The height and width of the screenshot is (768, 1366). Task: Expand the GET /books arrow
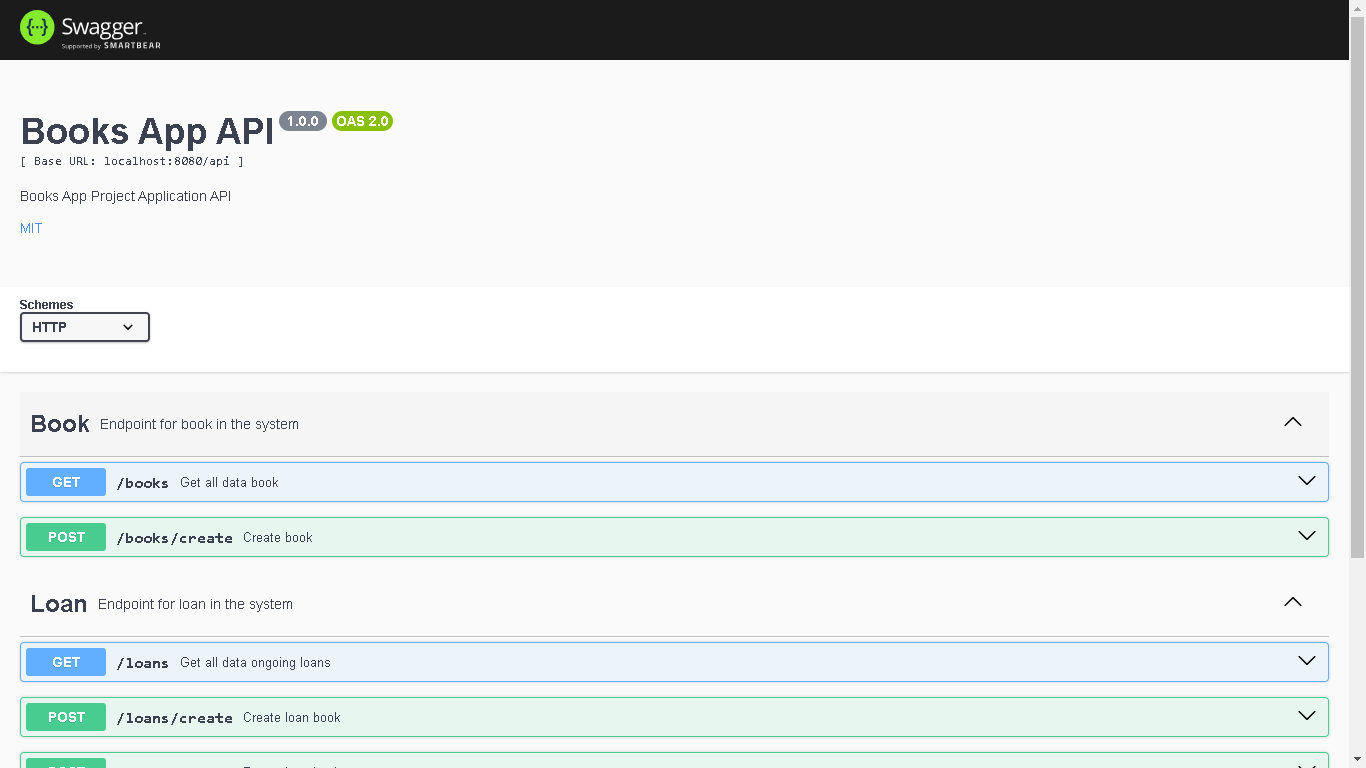pos(1307,481)
